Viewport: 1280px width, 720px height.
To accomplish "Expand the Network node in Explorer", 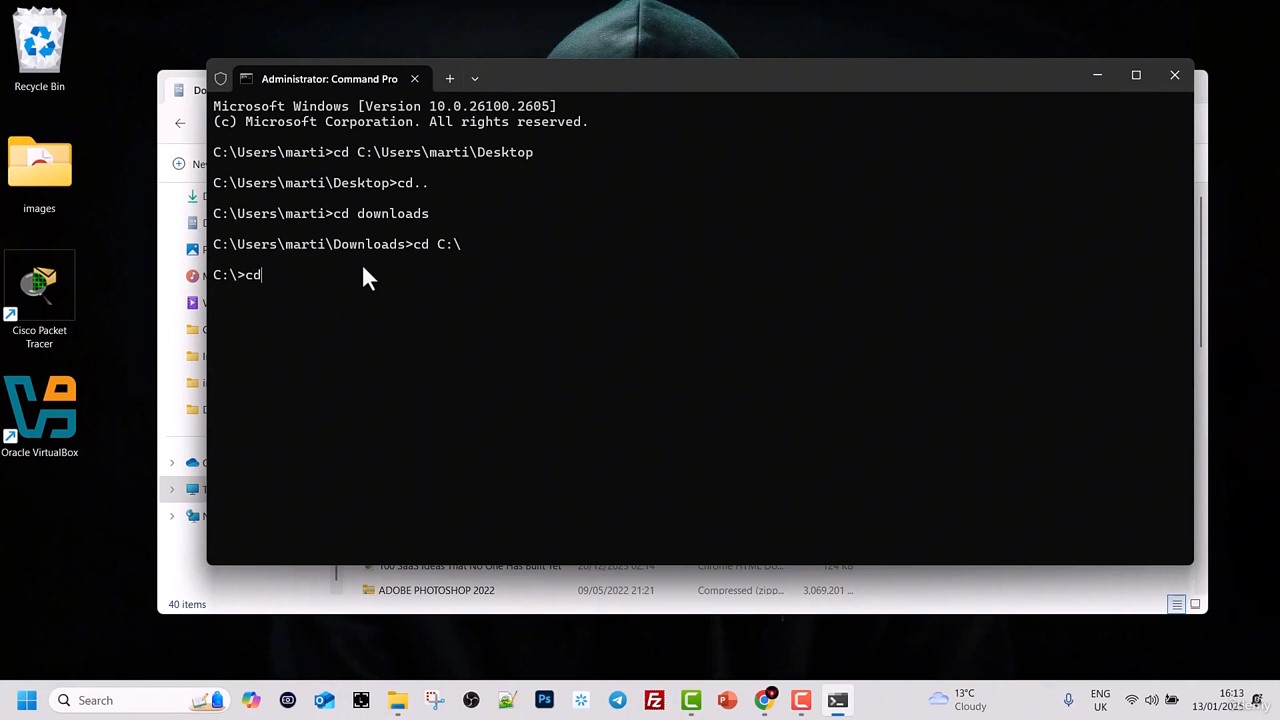I will pyautogui.click(x=172, y=516).
